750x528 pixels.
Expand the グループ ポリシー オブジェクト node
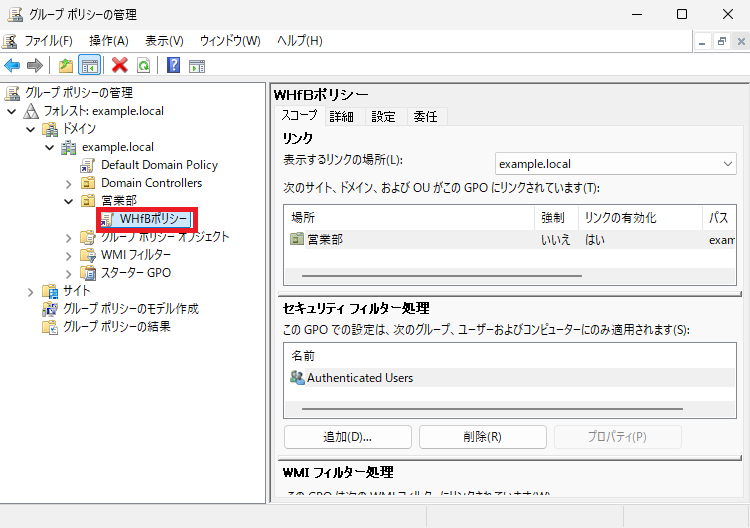(x=68, y=238)
